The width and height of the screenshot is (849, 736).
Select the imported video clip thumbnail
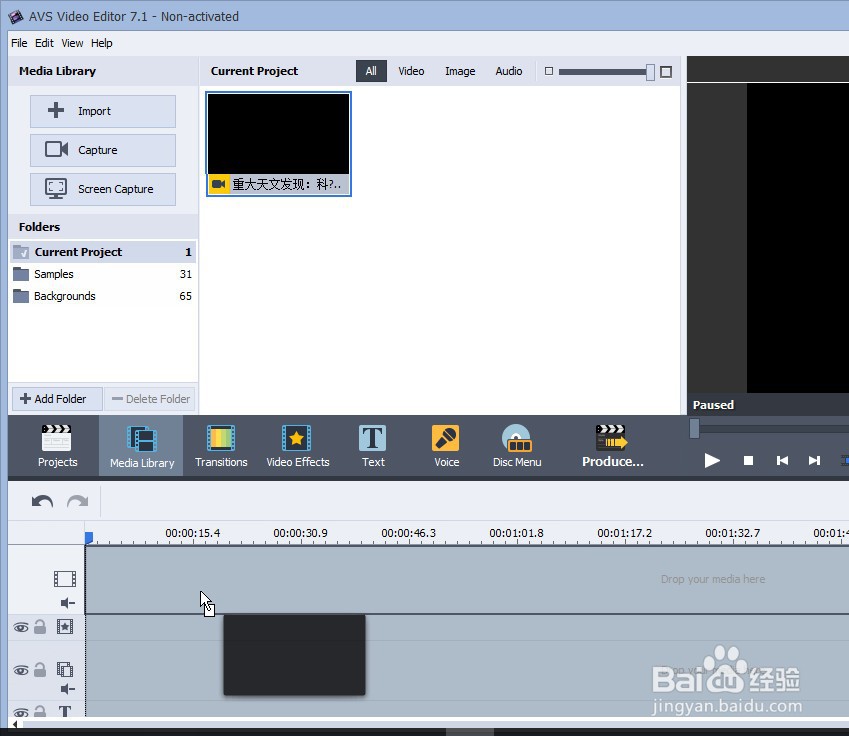click(279, 144)
